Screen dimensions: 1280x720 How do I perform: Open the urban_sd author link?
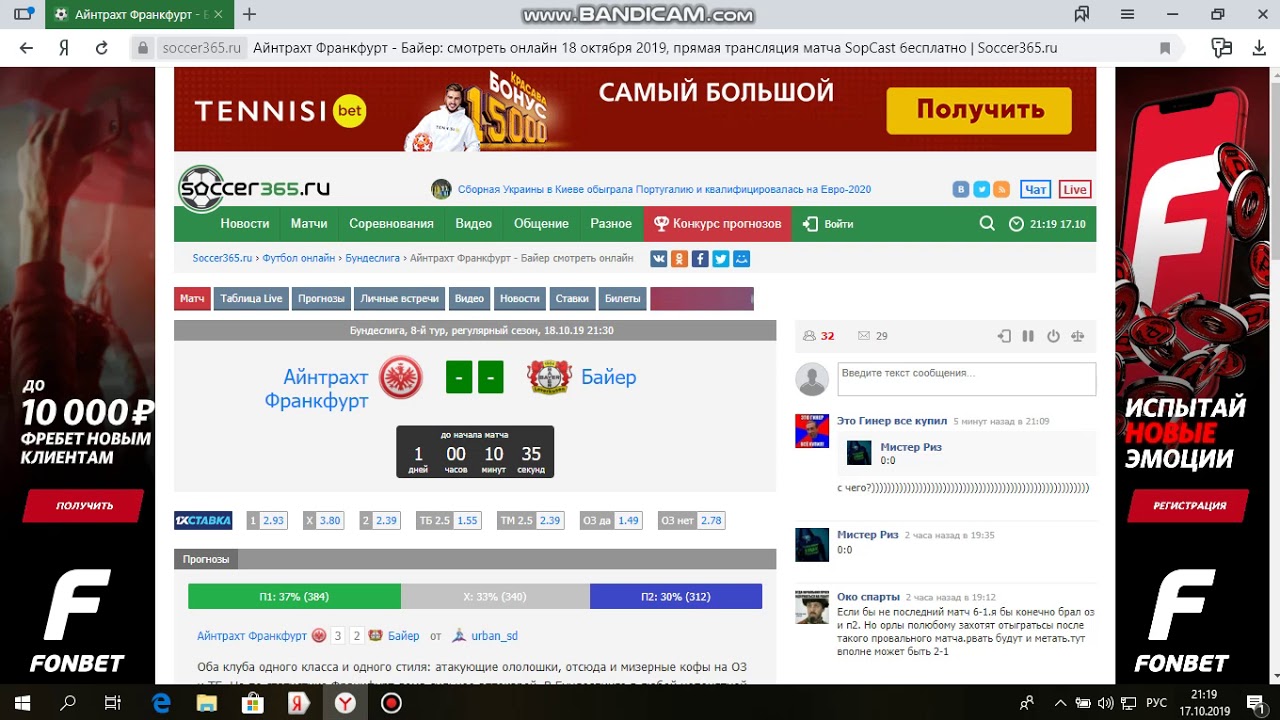point(494,636)
